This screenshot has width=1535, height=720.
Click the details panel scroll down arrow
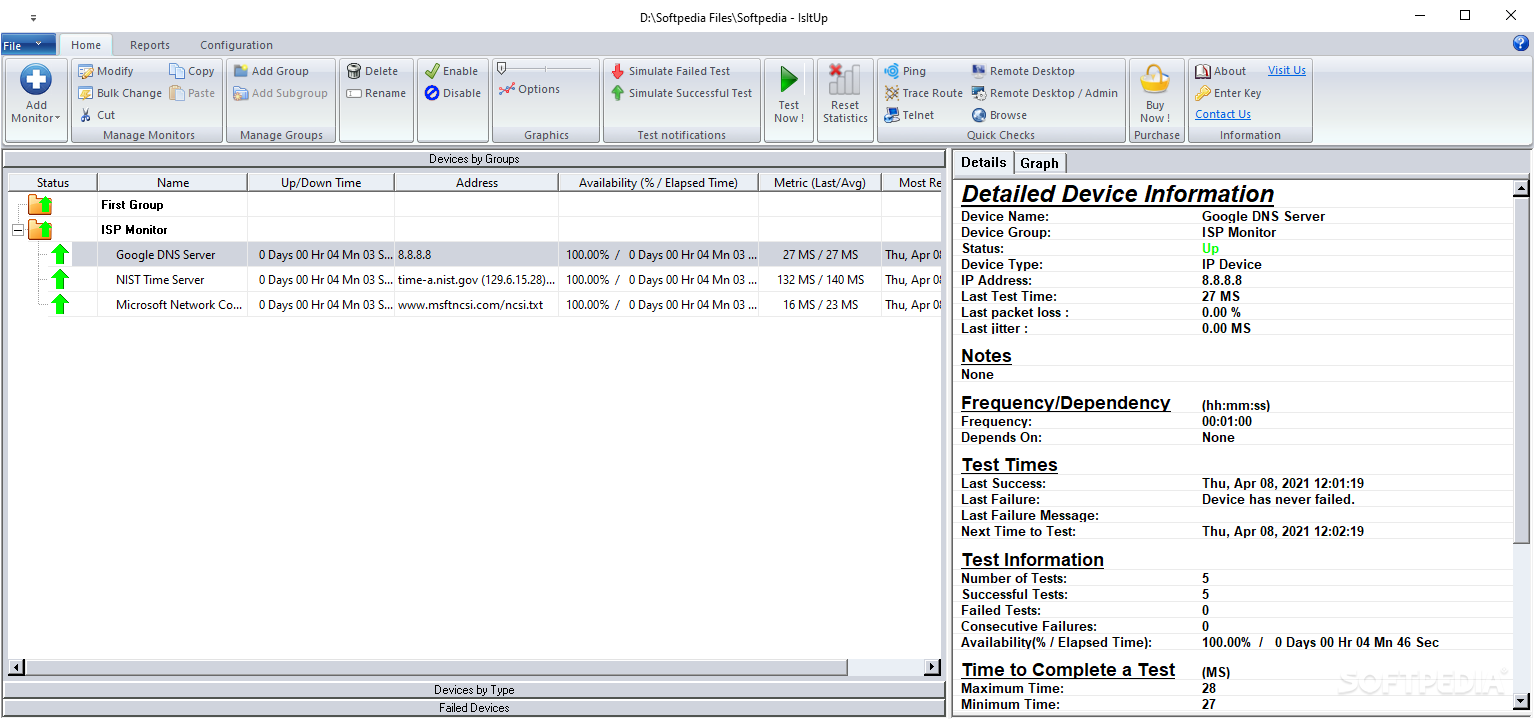(1521, 702)
